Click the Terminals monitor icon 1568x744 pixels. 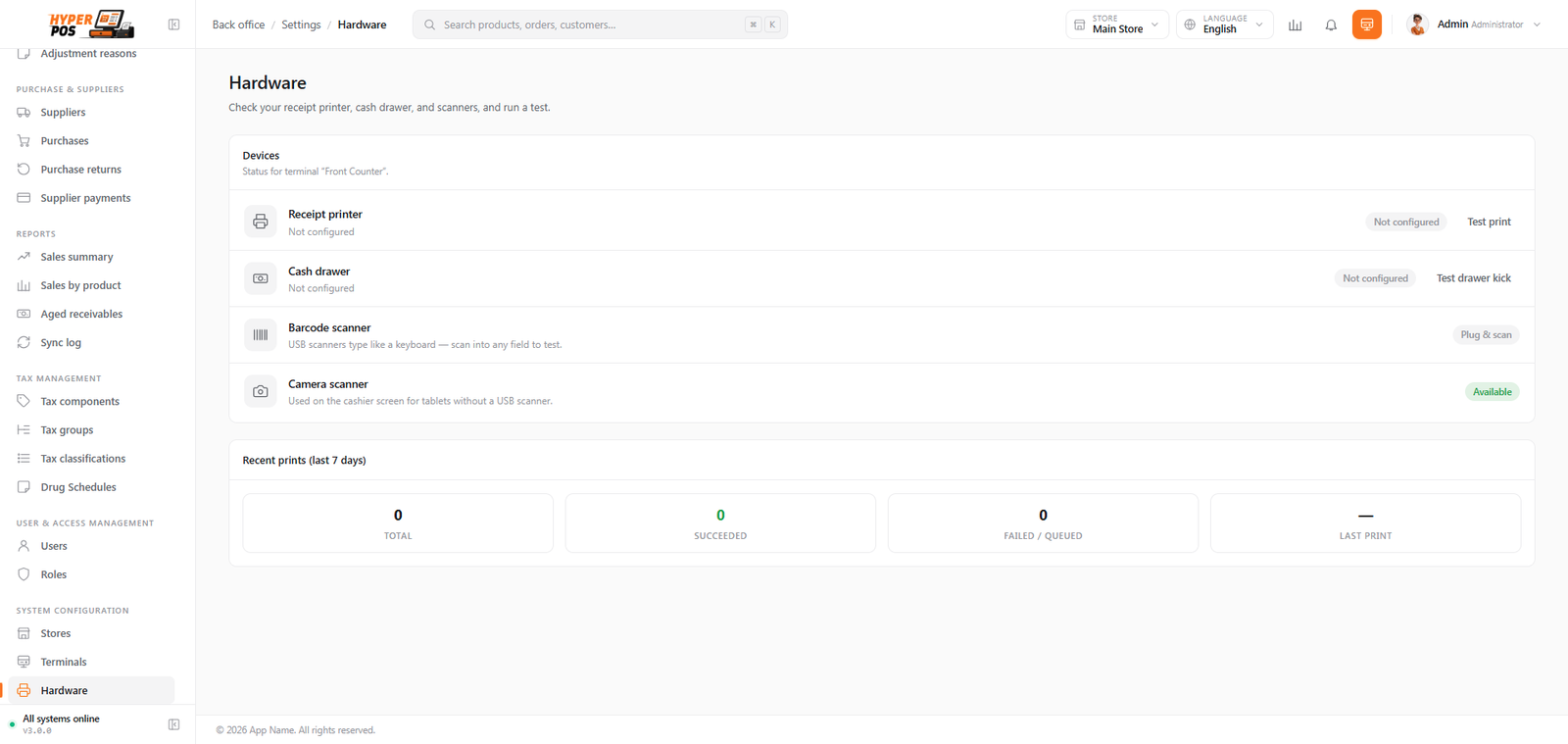(x=24, y=662)
